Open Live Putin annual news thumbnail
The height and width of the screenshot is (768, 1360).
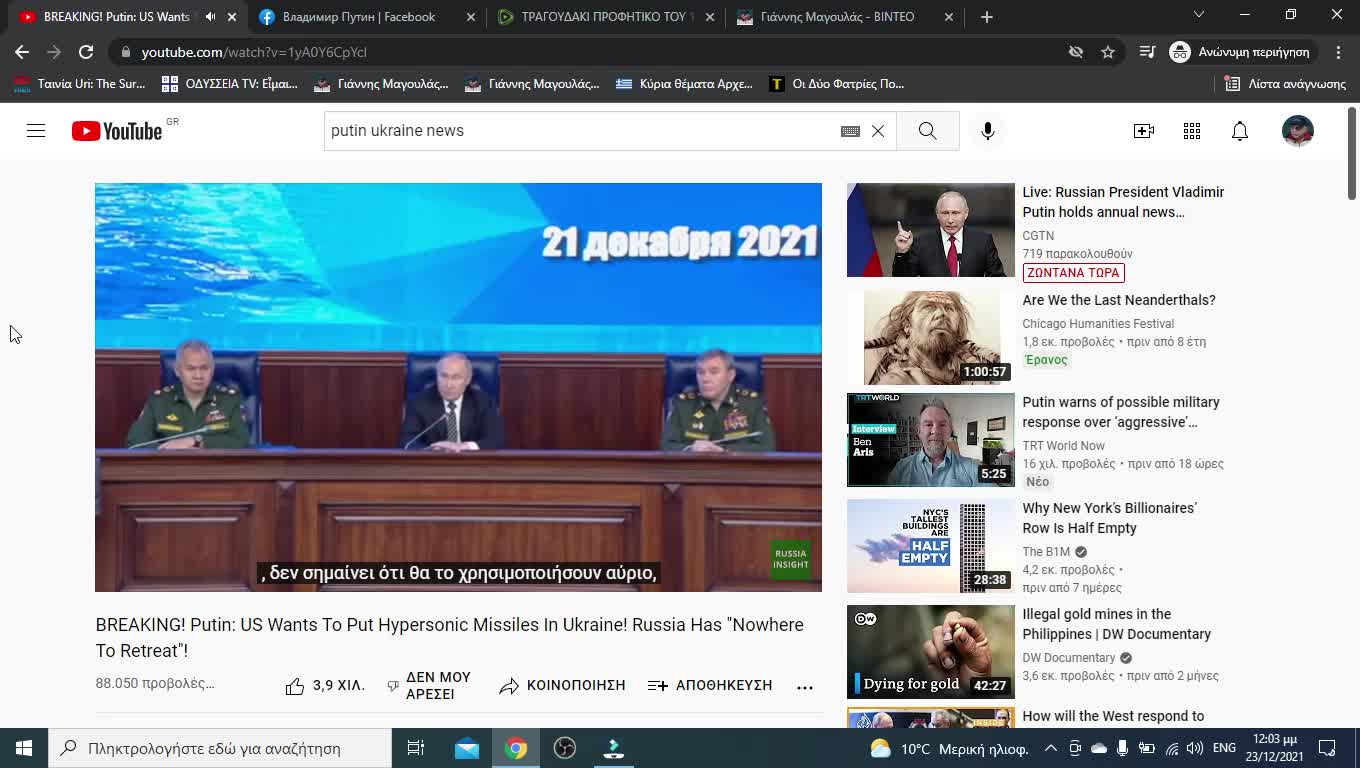tap(930, 230)
